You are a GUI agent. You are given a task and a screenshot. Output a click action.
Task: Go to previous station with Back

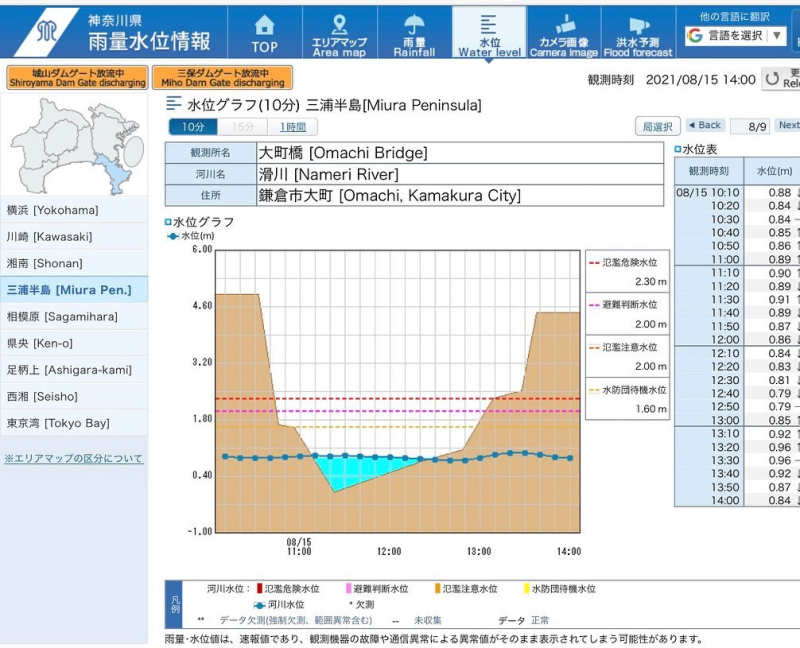tap(705, 126)
